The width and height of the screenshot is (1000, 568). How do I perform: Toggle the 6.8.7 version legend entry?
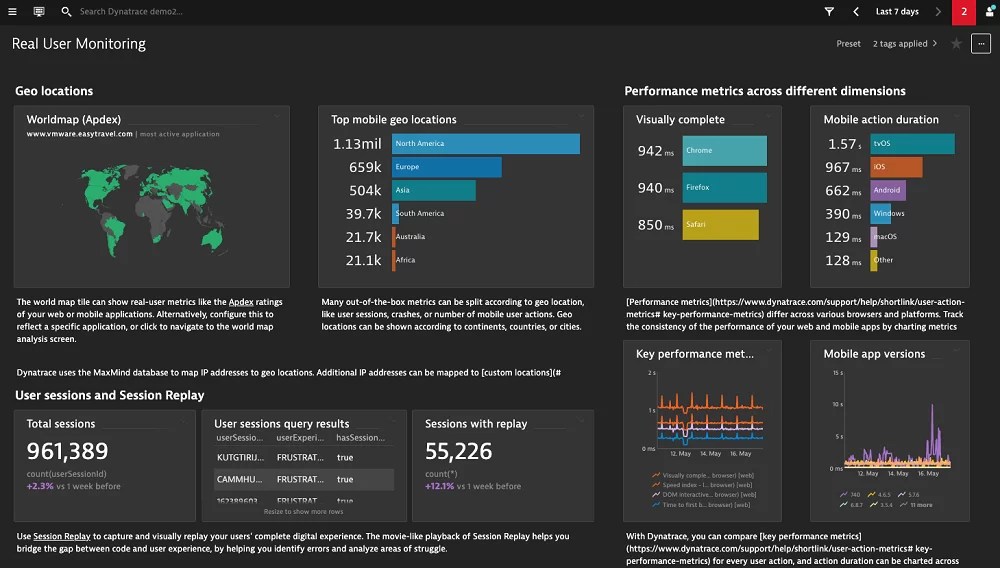point(851,504)
